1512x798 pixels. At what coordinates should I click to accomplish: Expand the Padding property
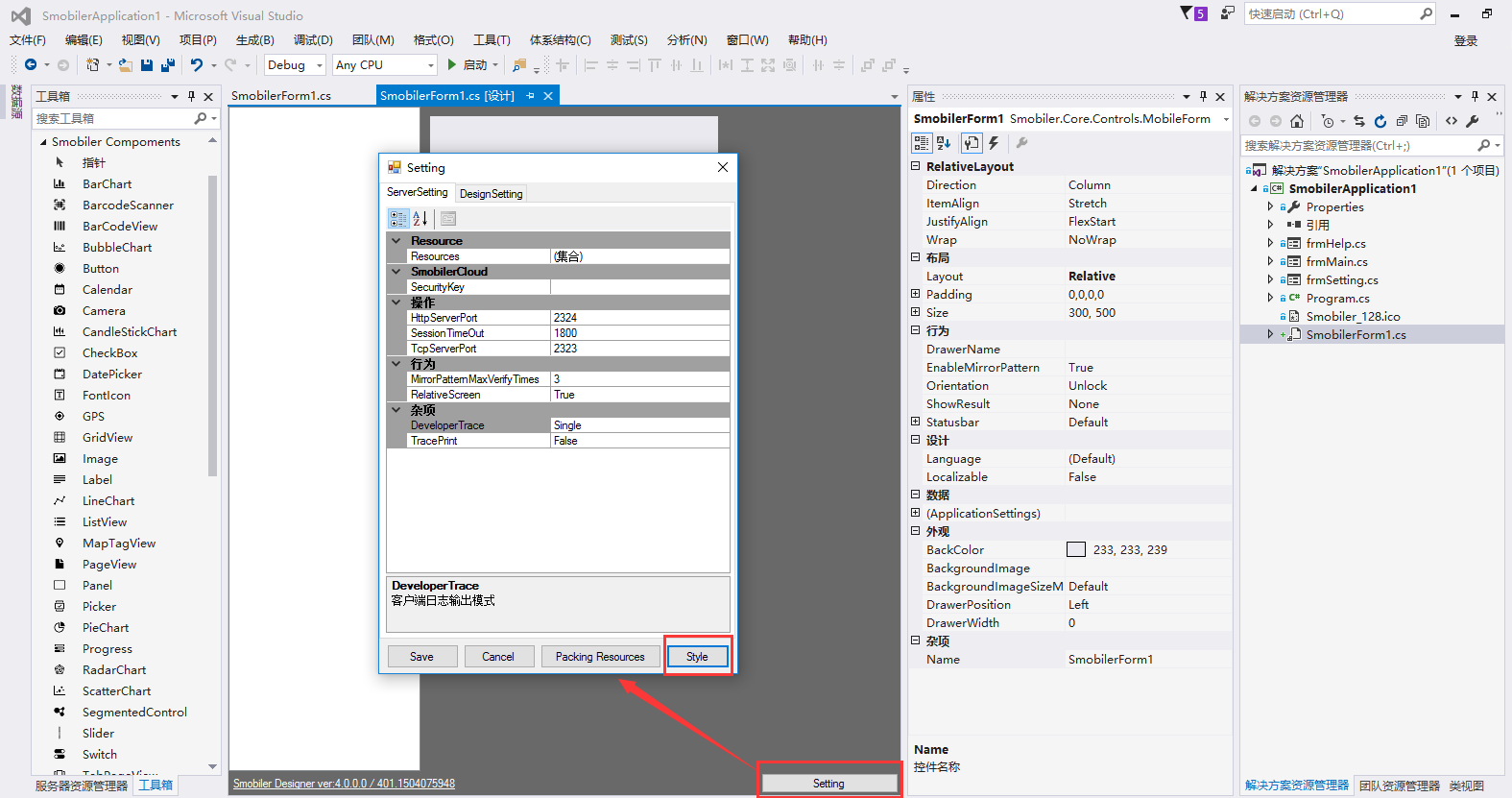(916, 294)
